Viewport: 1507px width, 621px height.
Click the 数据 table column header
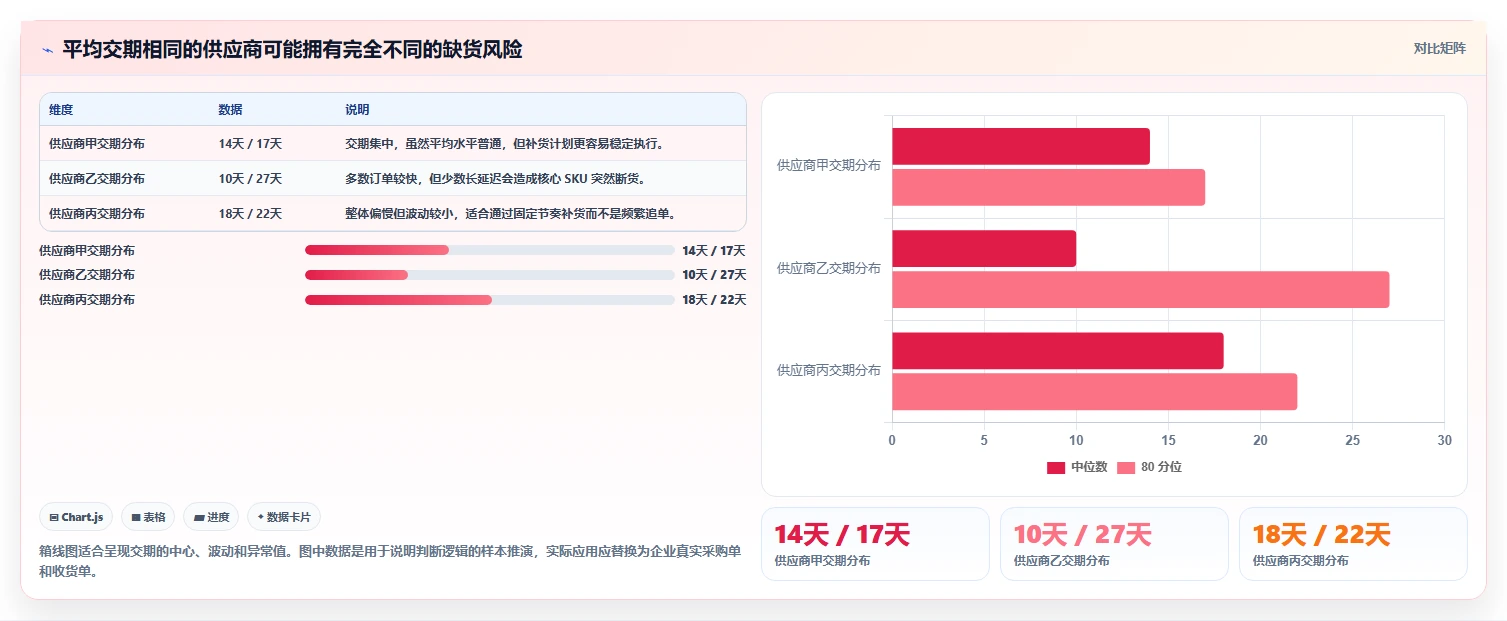230,110
